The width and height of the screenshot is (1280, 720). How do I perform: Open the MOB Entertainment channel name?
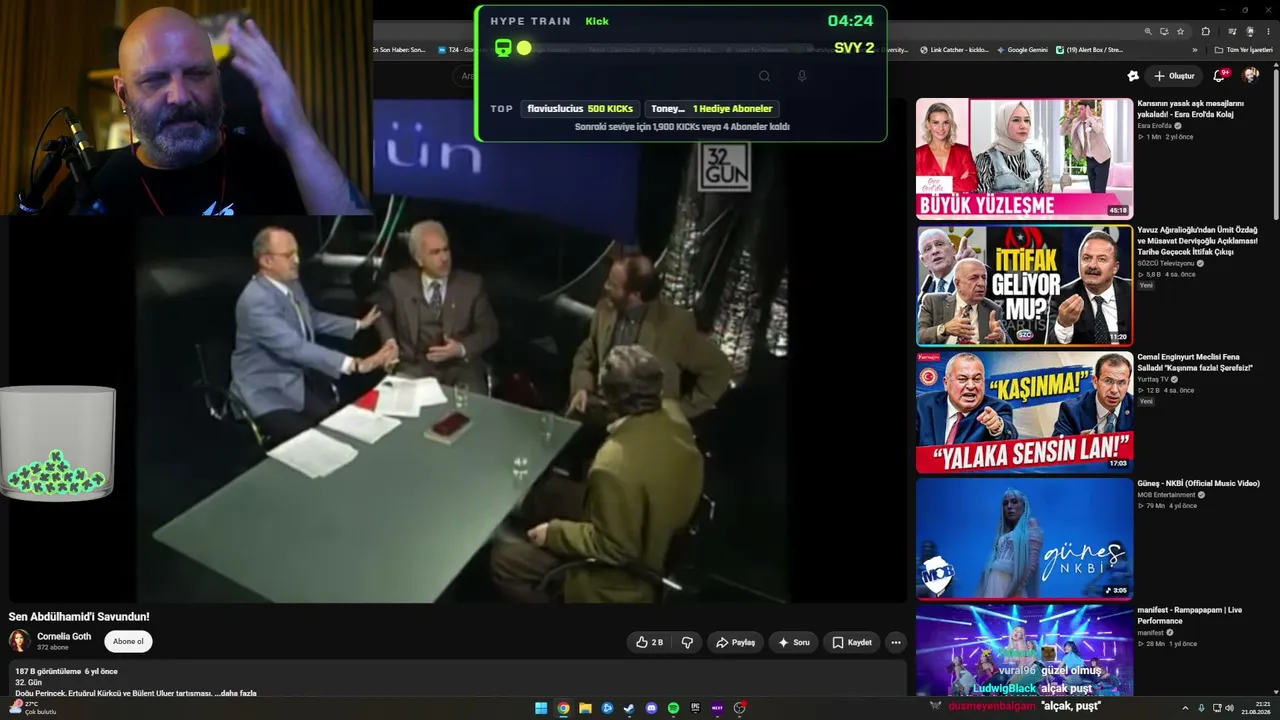coord(1166,495)
